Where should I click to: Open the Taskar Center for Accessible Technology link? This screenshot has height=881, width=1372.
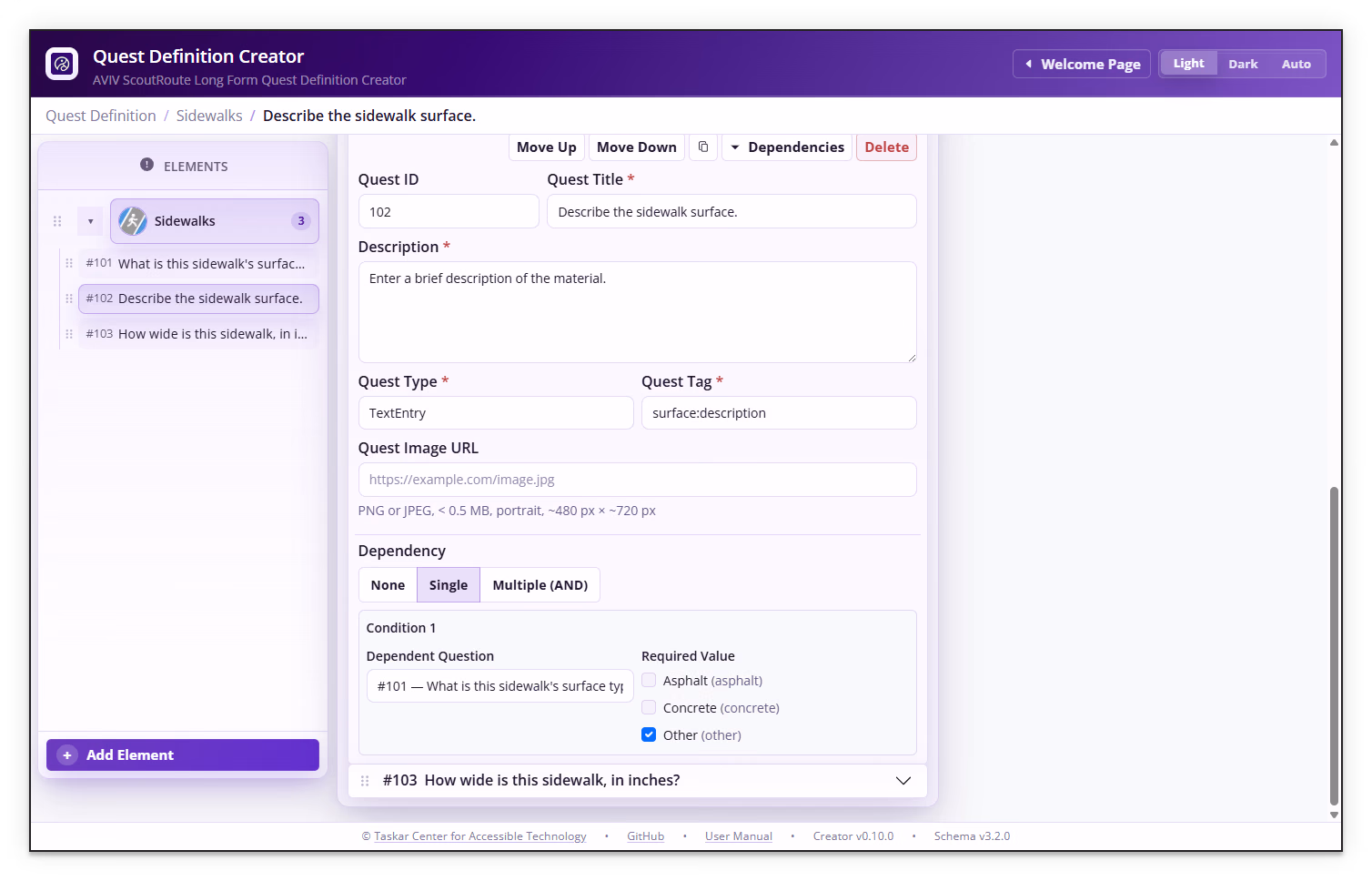tap(480, 836)
